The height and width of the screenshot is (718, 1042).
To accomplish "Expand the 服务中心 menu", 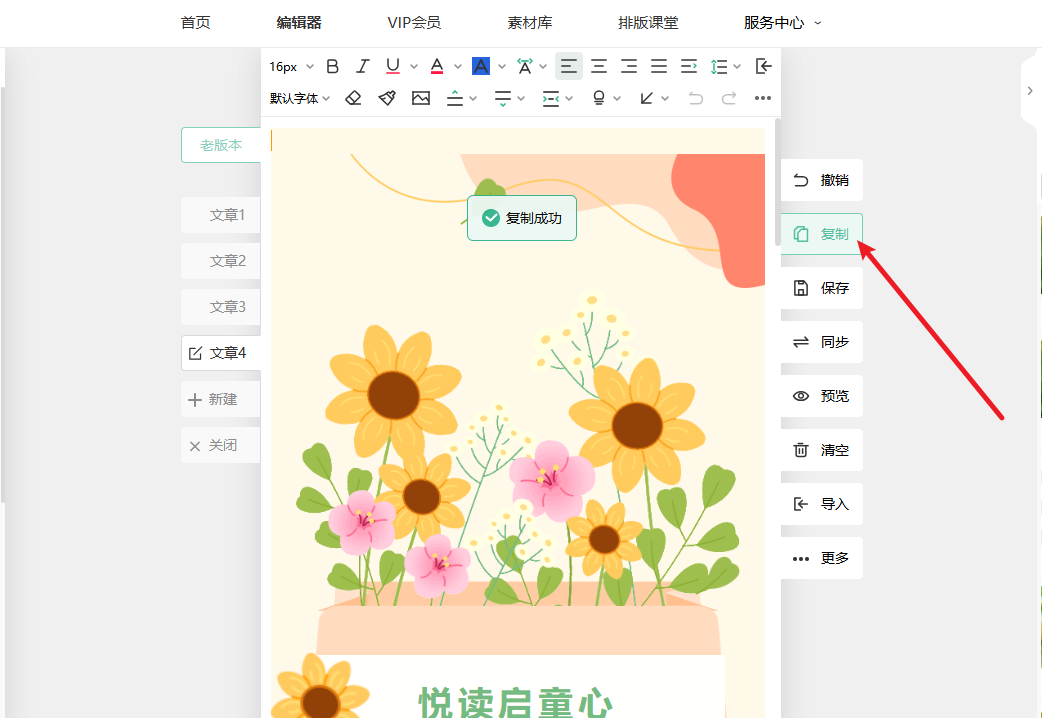I will [782, 23].
